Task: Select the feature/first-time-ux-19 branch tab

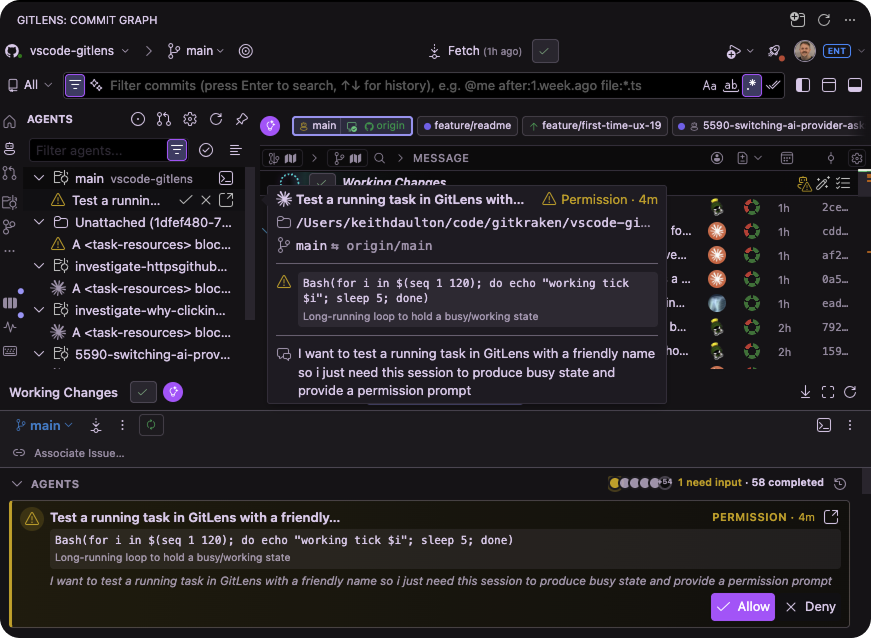Action: point(595,125)
